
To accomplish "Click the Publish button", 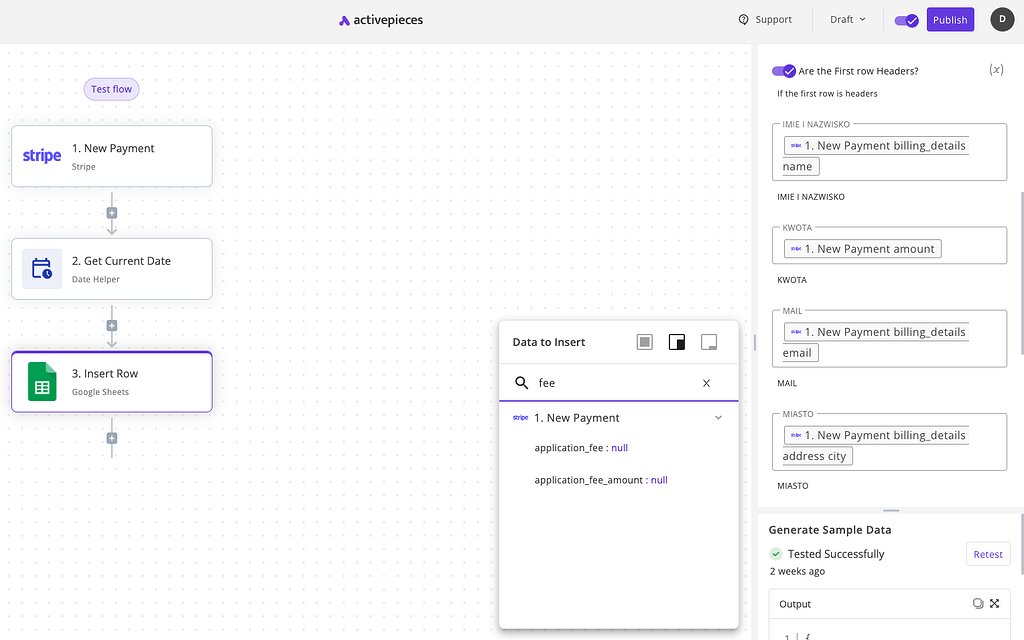I will click(949, 19).
